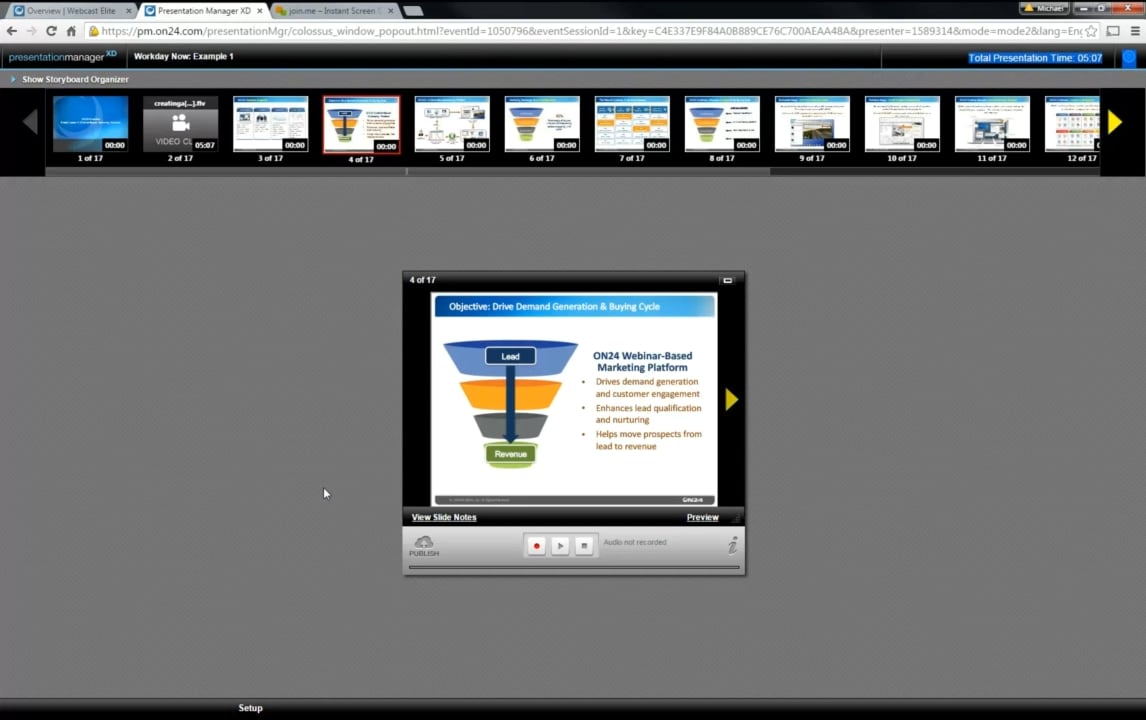Close the Overview | Webcast Elite tab

tap(129, 11)
